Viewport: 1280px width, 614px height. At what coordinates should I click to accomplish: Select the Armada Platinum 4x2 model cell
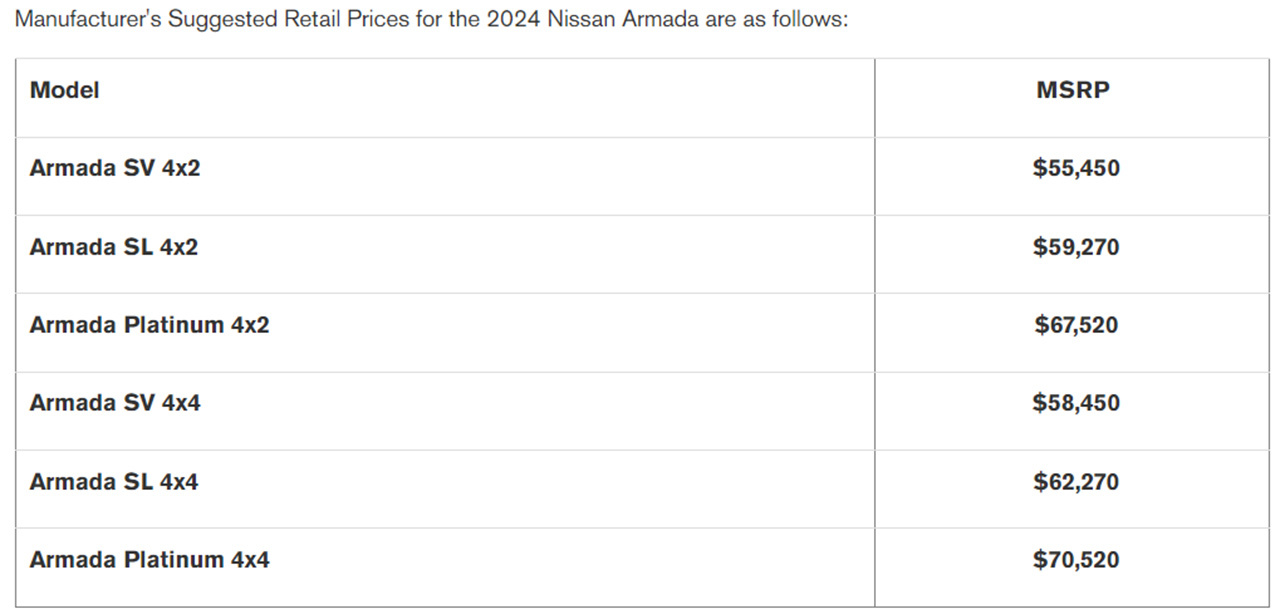(149, 325)
